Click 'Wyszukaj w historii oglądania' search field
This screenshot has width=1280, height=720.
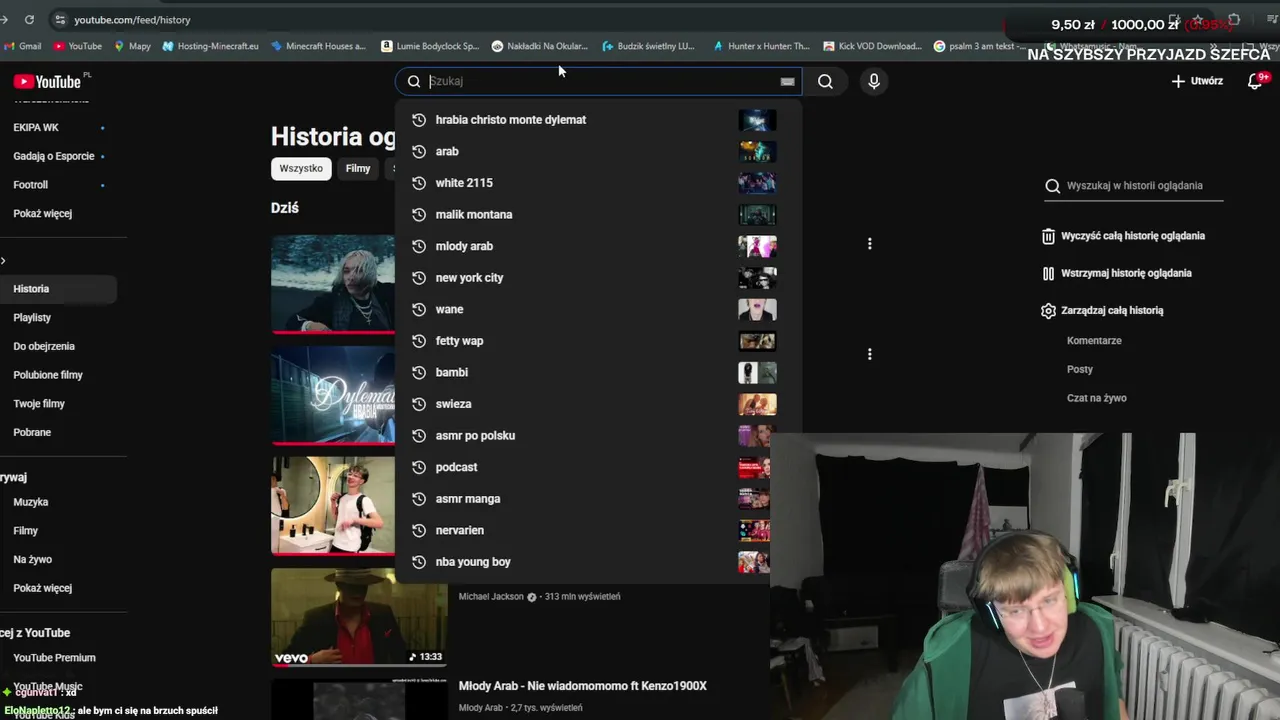1134,186
